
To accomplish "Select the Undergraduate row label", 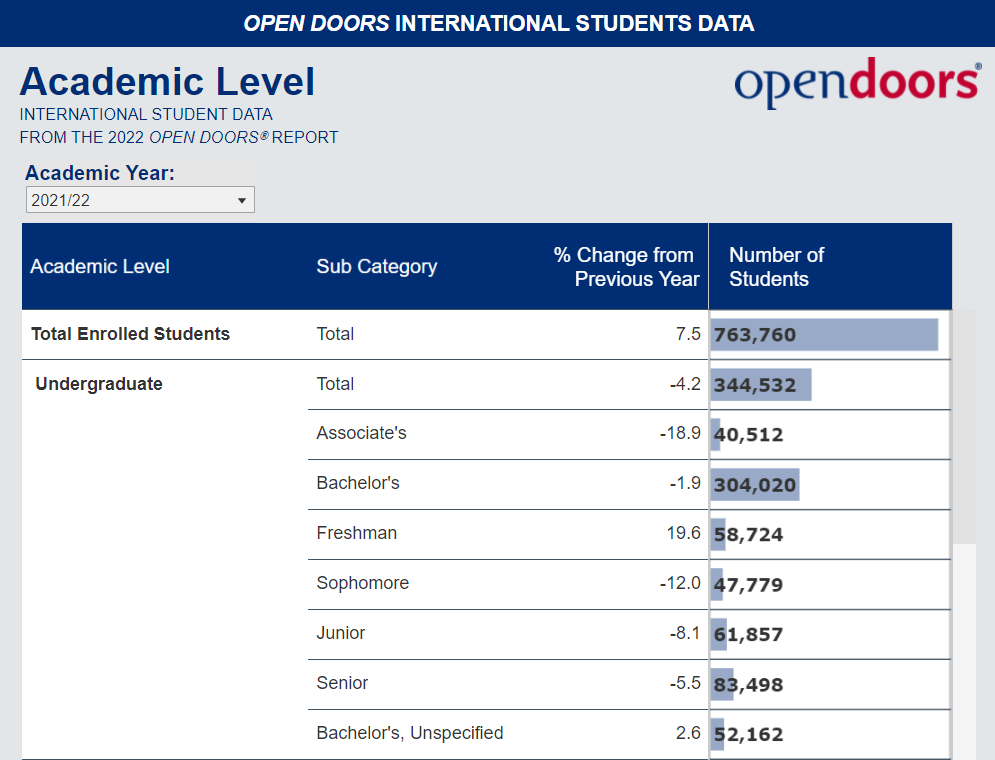I will coord(99,384).
